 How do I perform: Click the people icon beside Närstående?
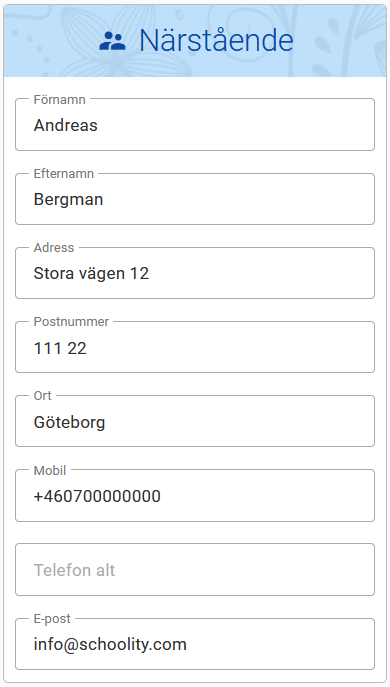(x=112, y=41)
